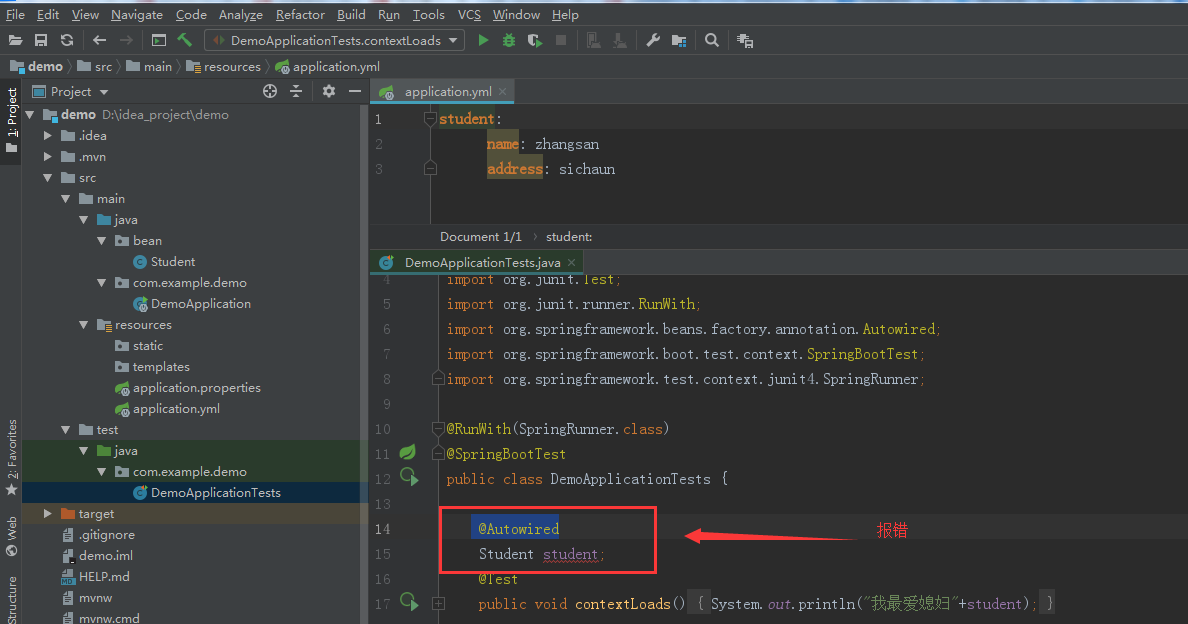Click the Spring leaf gutter icon on line 11
This screenshot has height=624, width=1188.
408,453
